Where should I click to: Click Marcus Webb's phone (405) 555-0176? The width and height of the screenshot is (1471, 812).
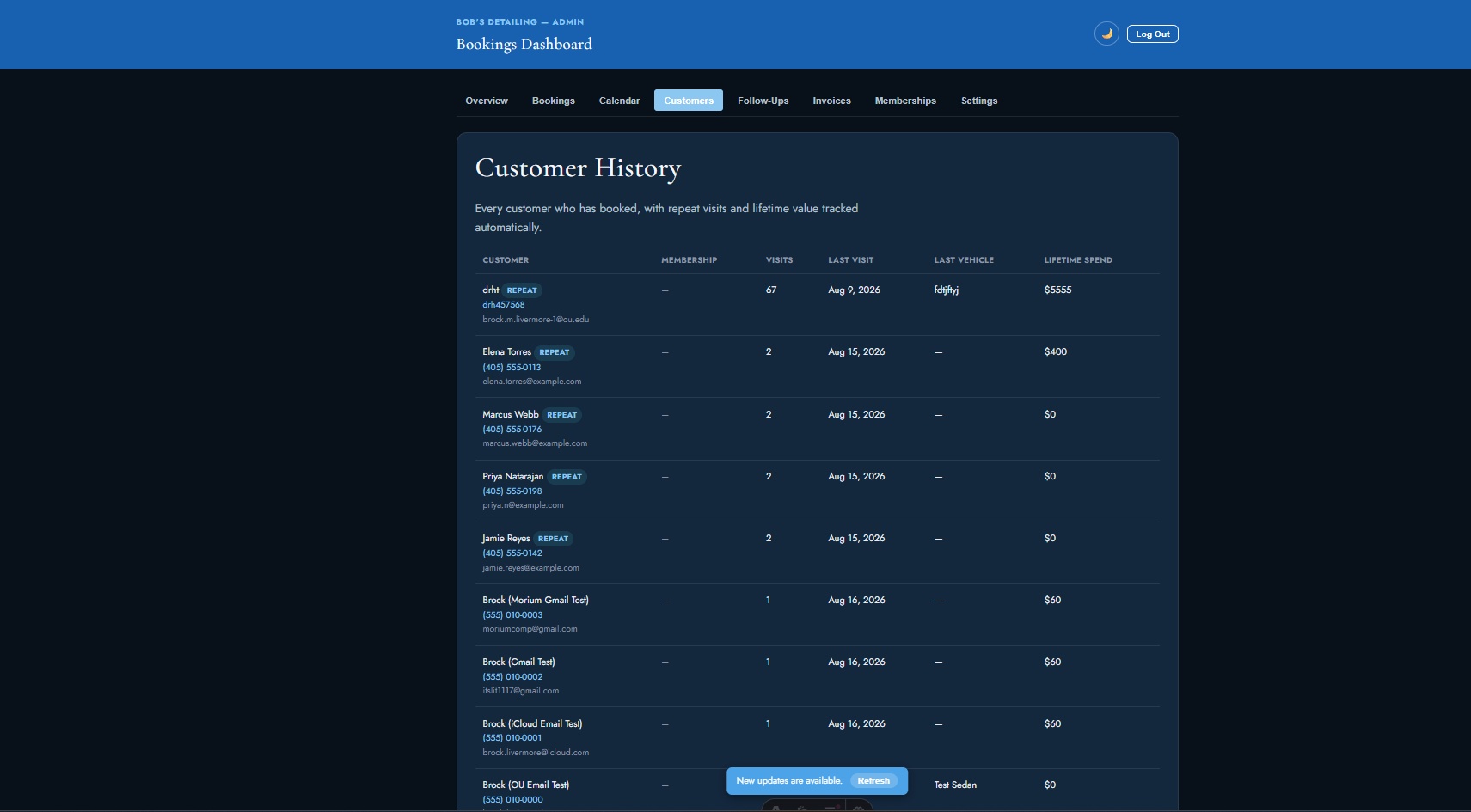pyautogui.click(x=512, y=429)
